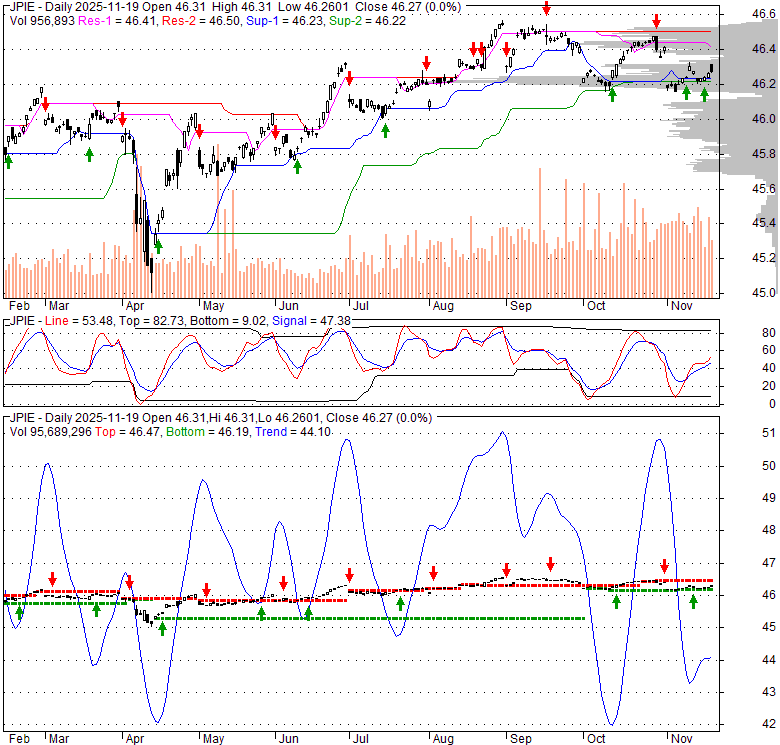The width and height of the screenshot is (780, 745).
Task: Click the Trend = 44.10 label
Action: [x=293, y=432]
